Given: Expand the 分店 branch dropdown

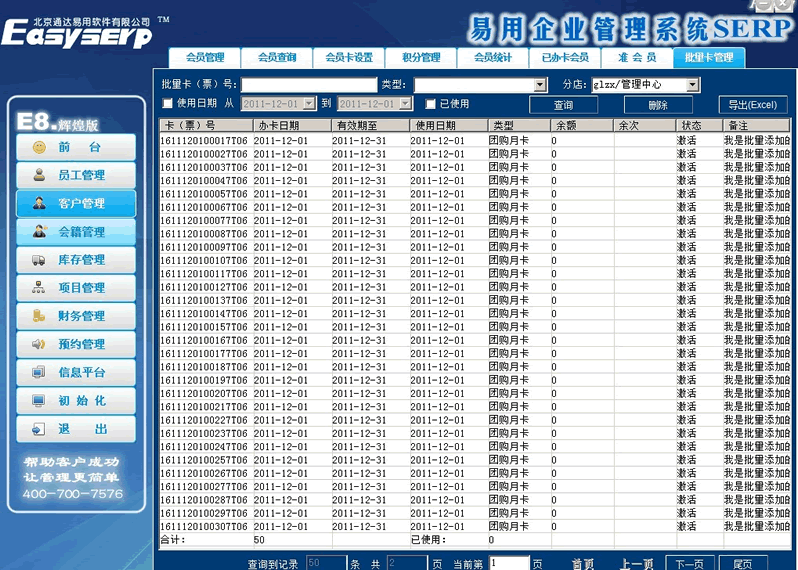Looking at the screenshot, I should pos(692,85).
